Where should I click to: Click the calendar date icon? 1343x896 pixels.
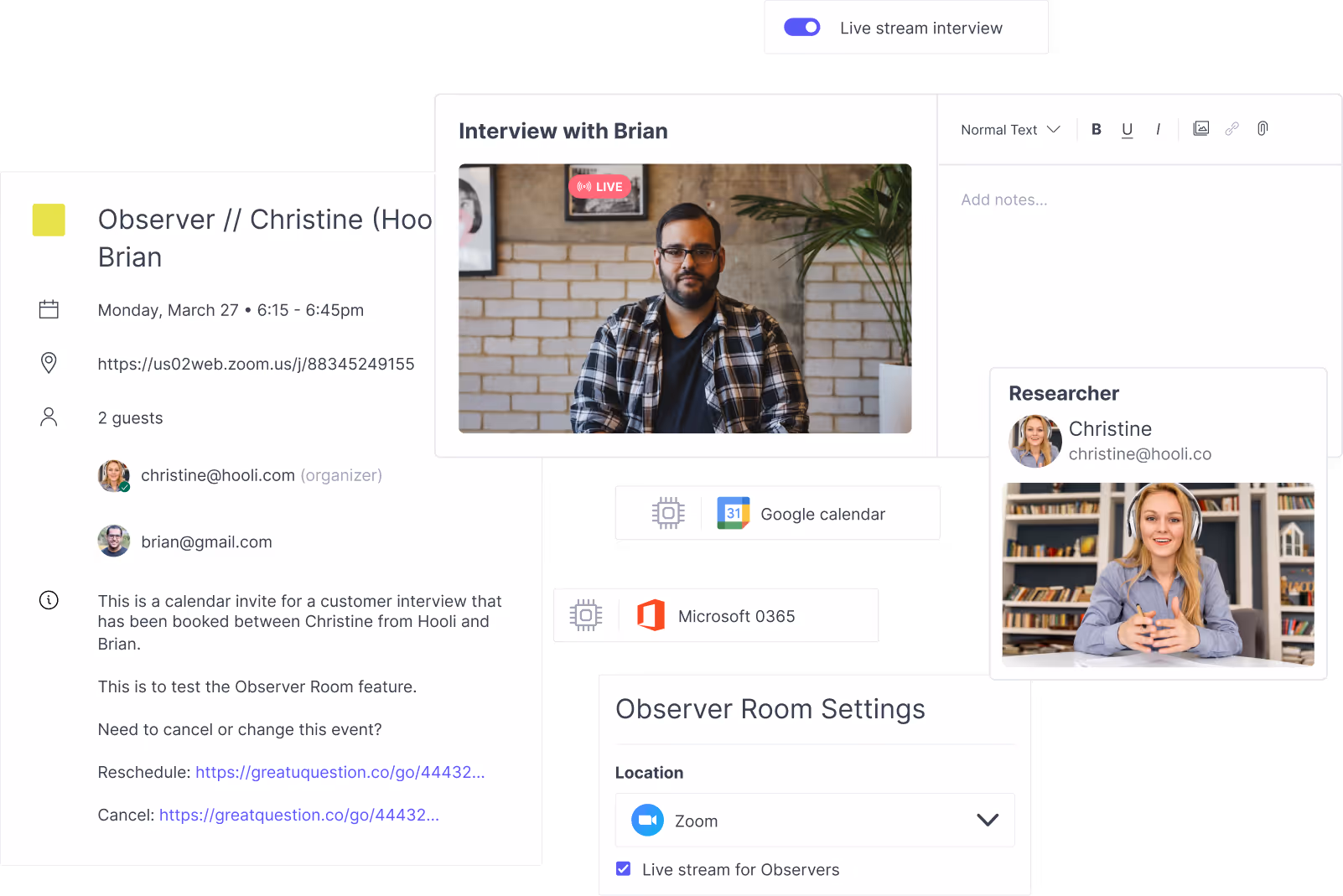pyautogui.click(x=49, y=309)
